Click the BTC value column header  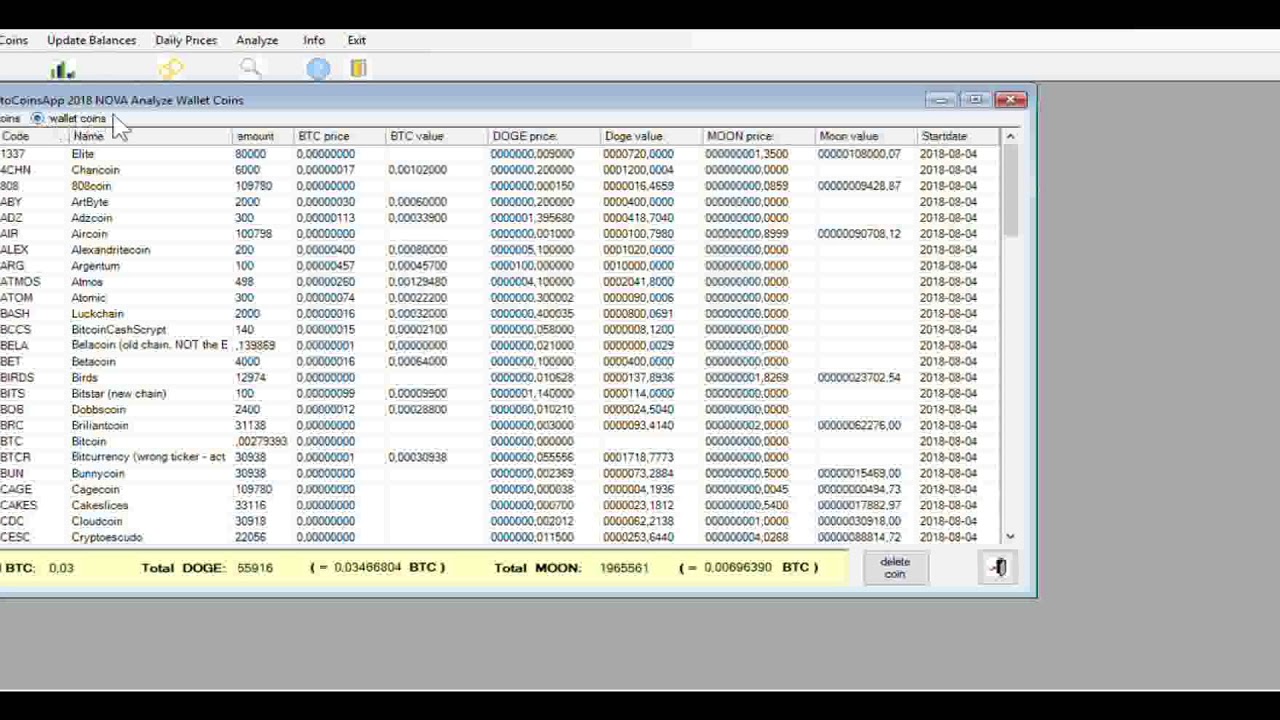click(436, 136)
